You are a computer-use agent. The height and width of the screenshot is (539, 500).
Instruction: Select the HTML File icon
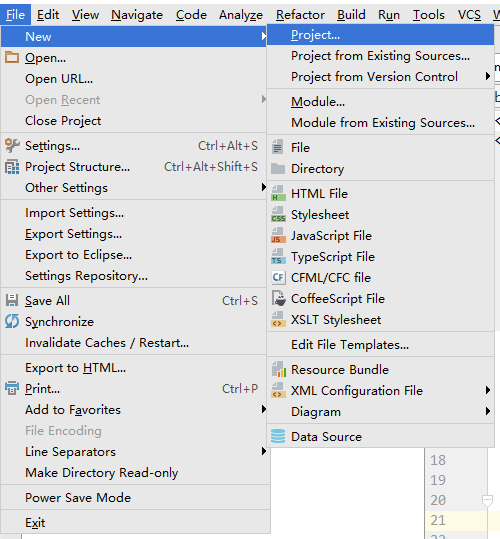pyautogui.click(x=278, y=194)
